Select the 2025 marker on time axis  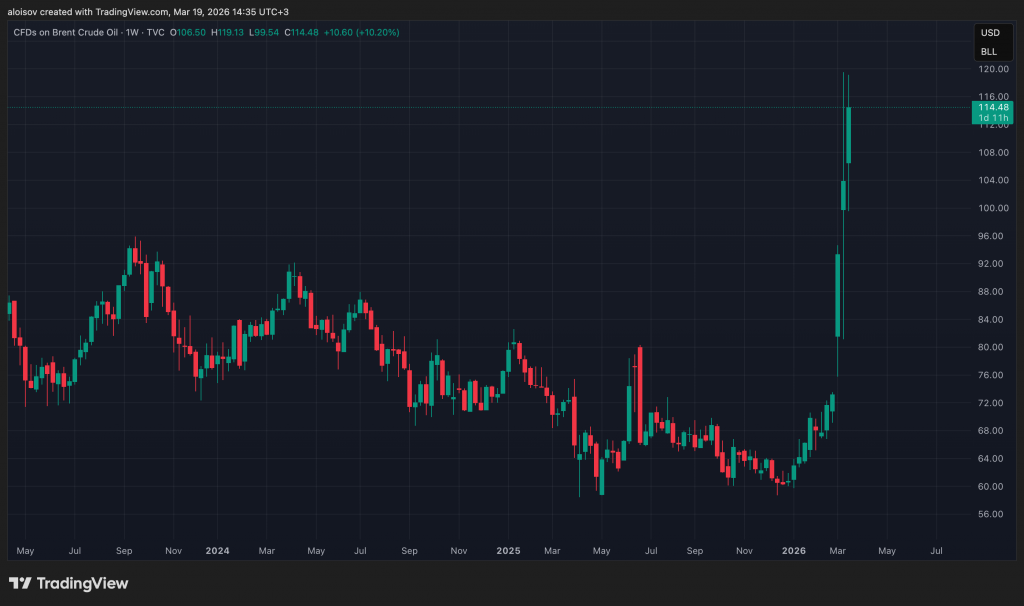point(508,551)
